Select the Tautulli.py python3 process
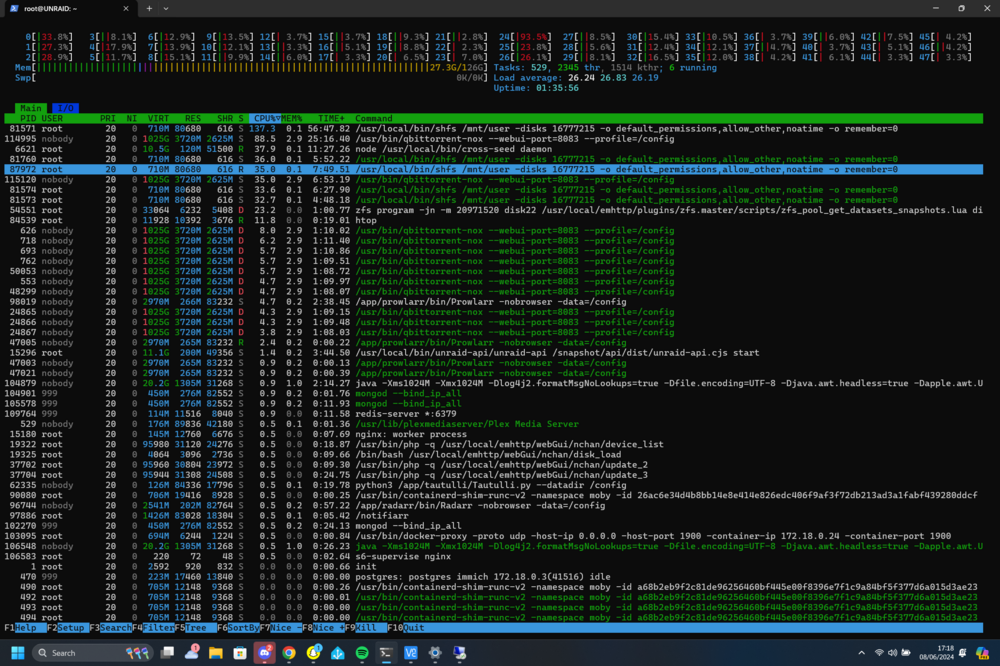 pos(493,485)
